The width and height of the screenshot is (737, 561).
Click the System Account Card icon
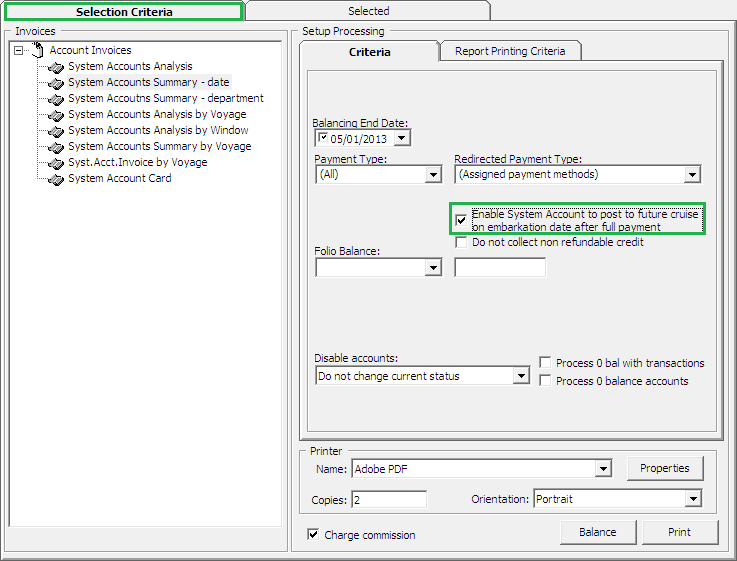(x=56, y=179)
